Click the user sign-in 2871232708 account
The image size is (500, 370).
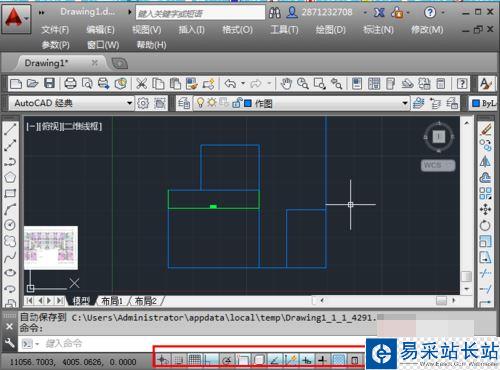[x=327, y=12]
